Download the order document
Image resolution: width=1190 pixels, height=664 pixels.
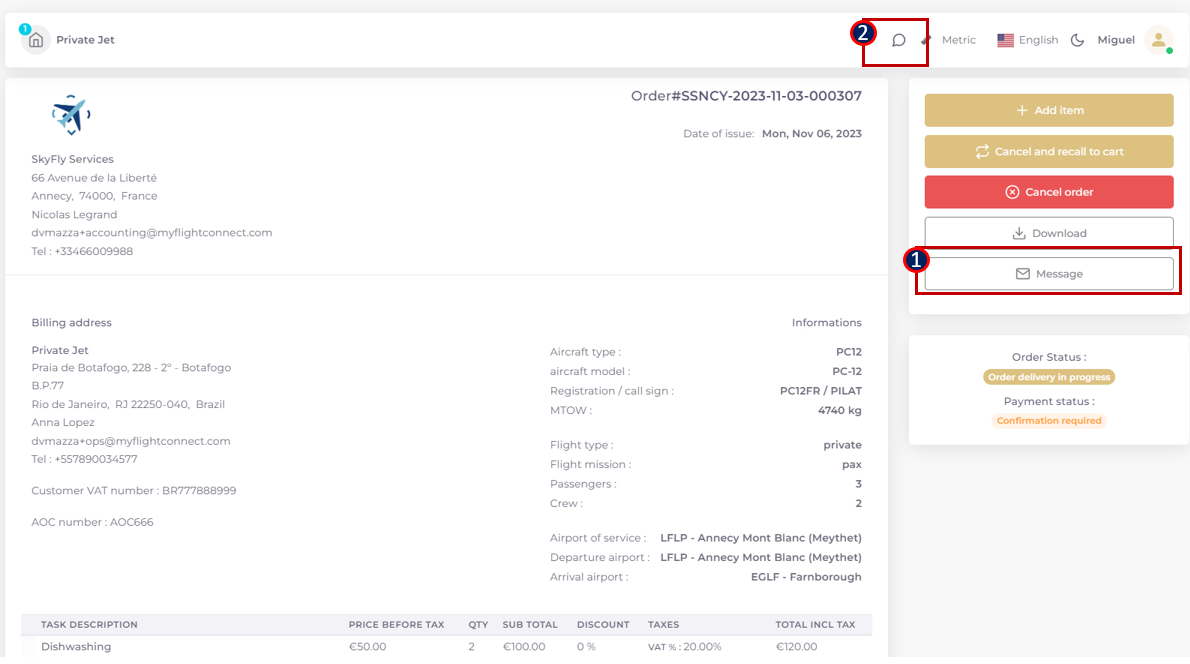(x=1049, y=233)
